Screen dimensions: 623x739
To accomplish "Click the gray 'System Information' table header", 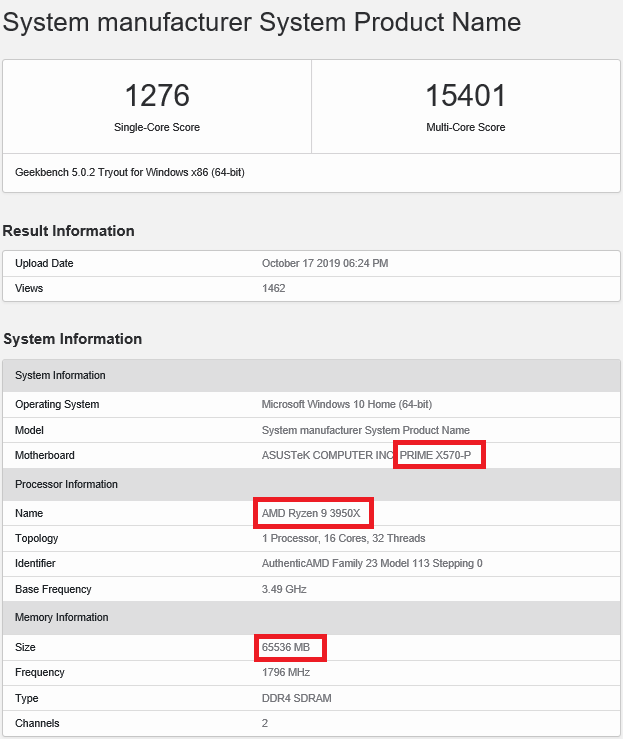I will [311, 376].
